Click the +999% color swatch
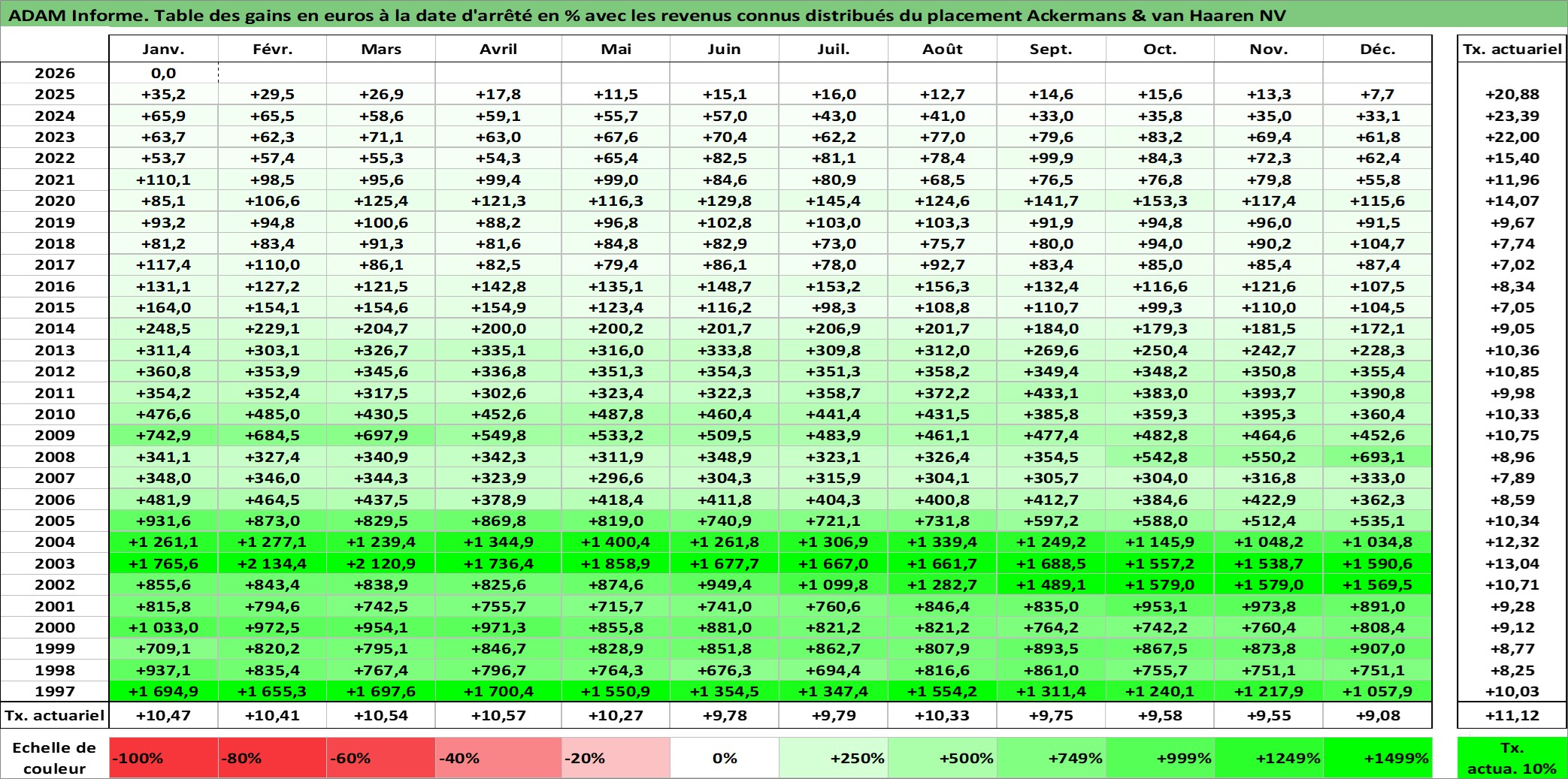This screenshot has width=1568, height=779. tap(1160, 758)
